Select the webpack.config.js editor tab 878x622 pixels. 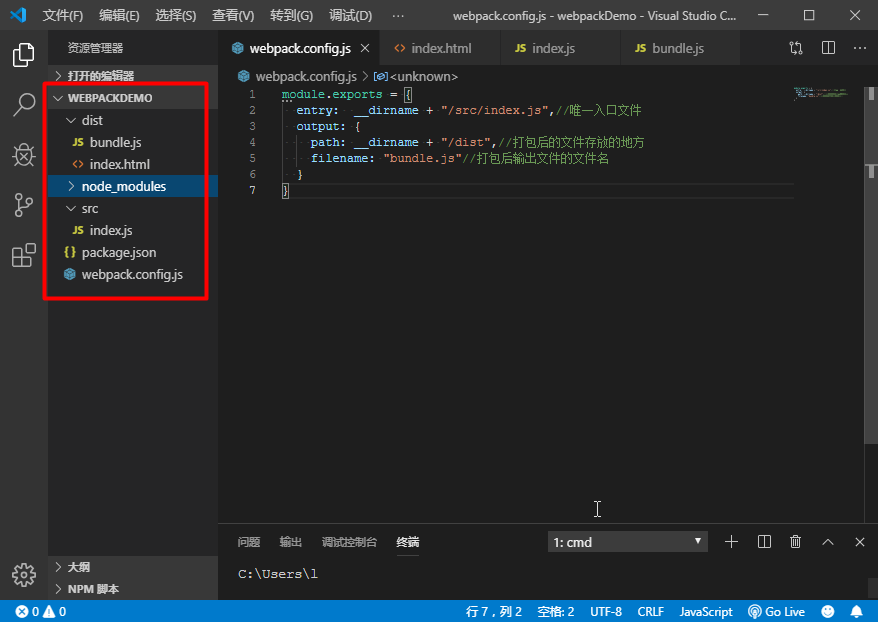click(299, 49)
